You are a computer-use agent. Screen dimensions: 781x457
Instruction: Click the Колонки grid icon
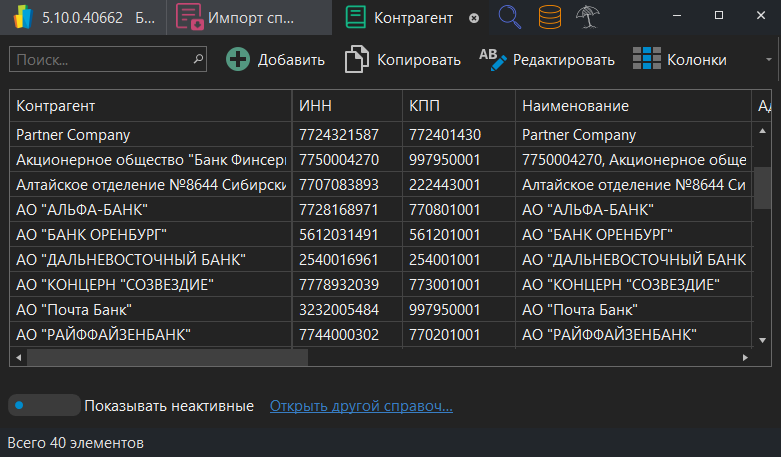[647, 59]
